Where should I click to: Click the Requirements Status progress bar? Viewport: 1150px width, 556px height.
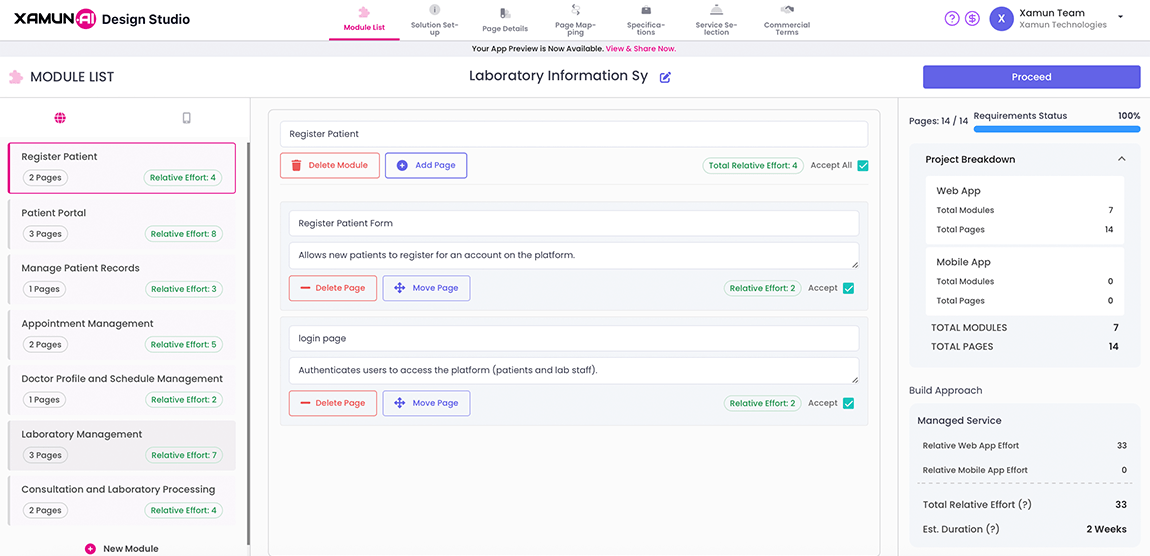click(x=1057, y=129)
